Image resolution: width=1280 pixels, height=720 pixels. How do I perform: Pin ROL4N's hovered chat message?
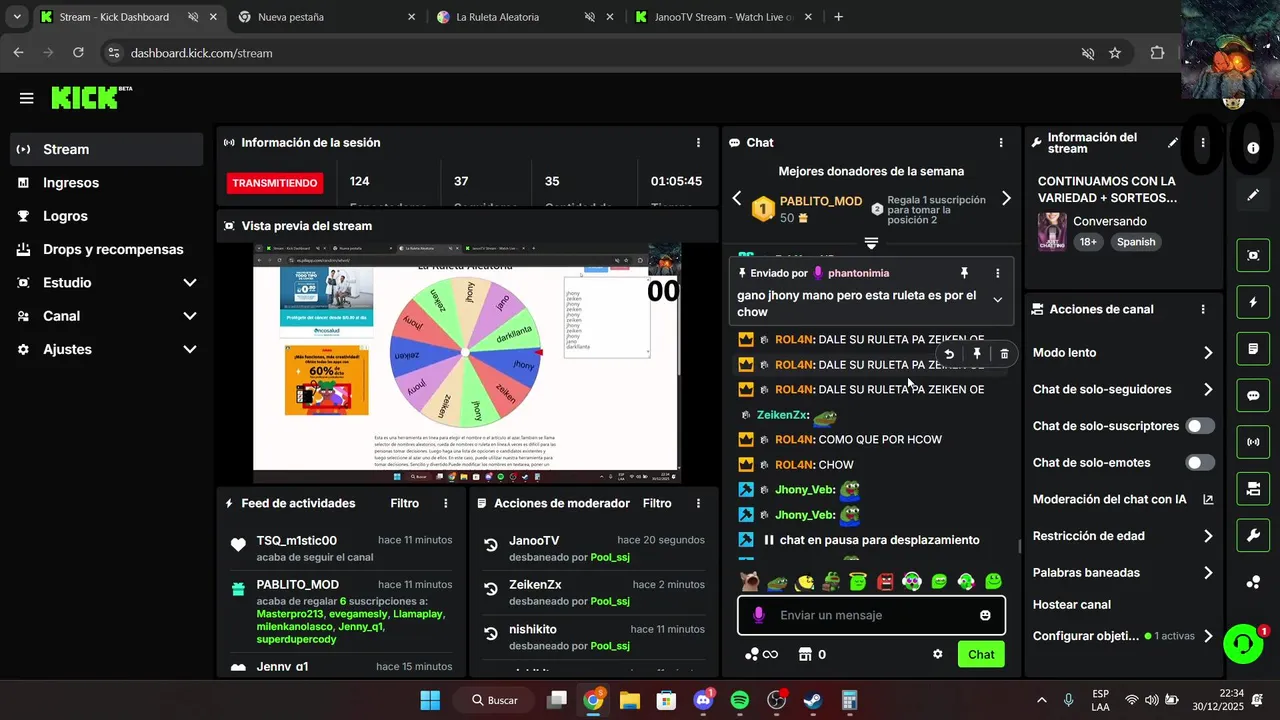(x=977, y=354)
